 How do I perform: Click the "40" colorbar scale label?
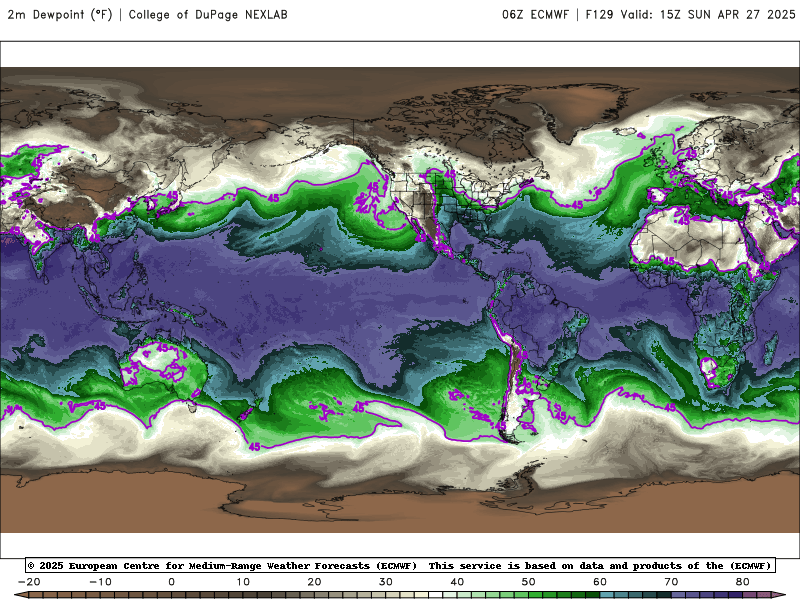coord(457,582)
